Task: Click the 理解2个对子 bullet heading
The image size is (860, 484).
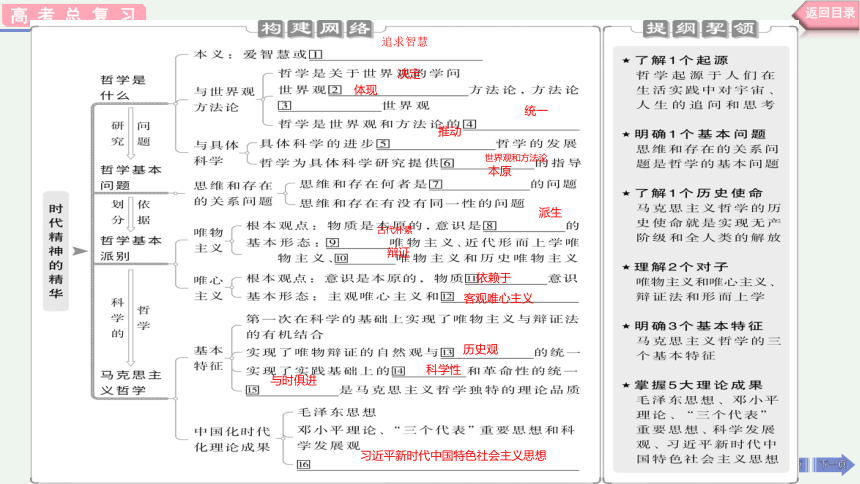Action: point(681,267)
